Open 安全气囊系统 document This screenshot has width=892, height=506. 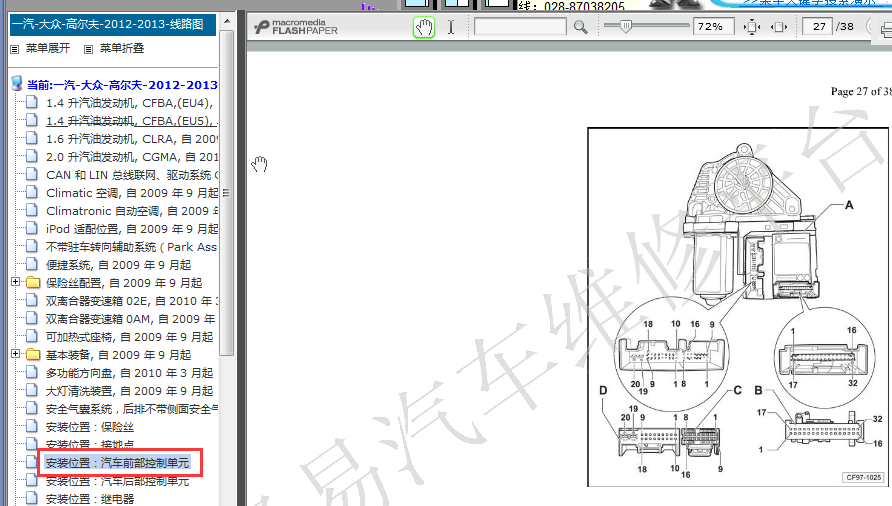pos(131,409)
